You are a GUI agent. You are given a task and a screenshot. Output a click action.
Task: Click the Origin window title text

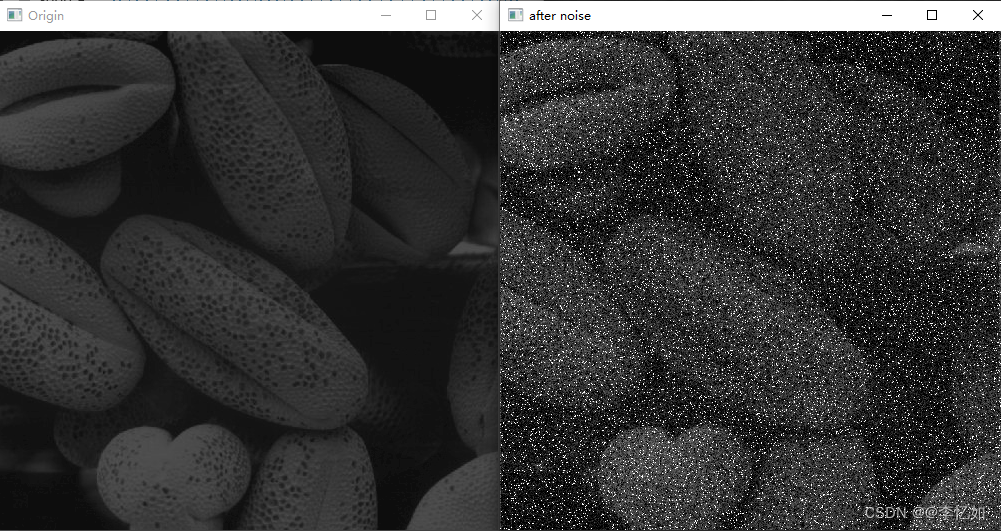click(46, 16)
